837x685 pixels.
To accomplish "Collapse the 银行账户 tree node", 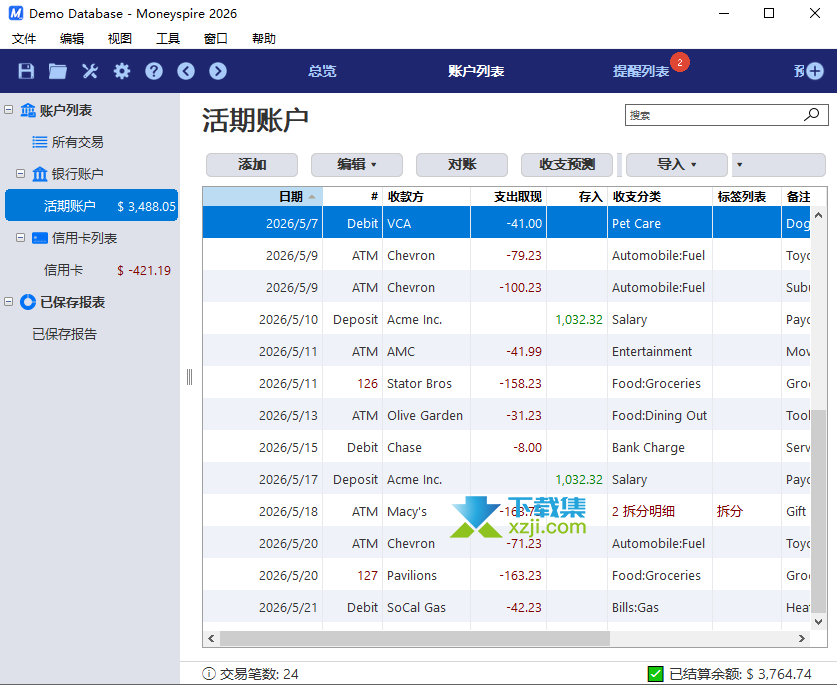I will point(20,174).
